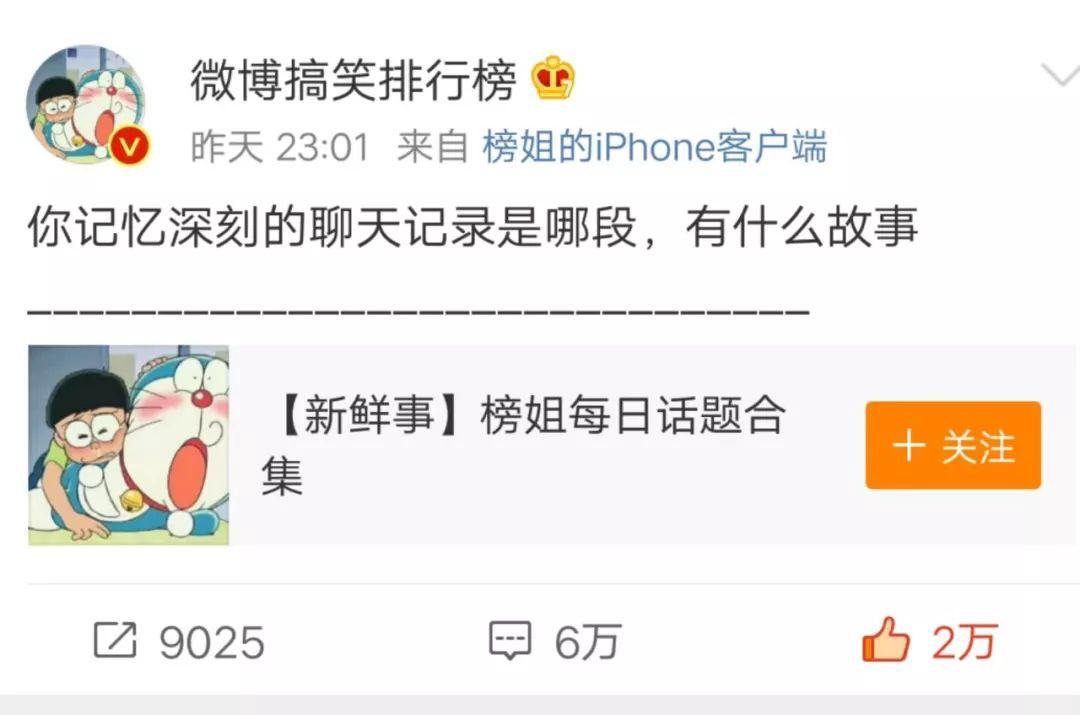Tap the repost share icon
Viewport: 1080px width, 715px height.
coord(115,640)
